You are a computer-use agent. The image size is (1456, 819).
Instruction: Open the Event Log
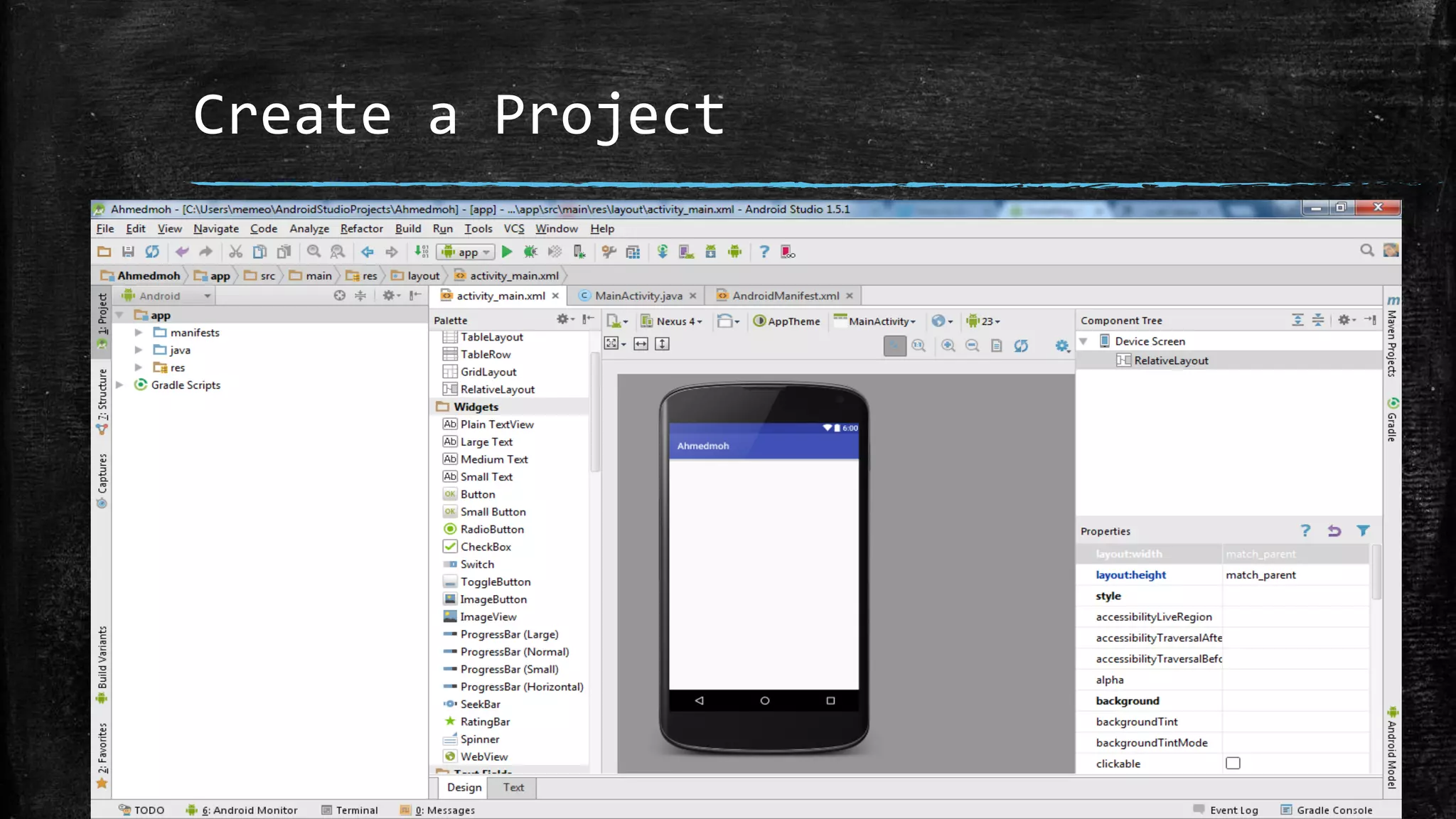coord(1226,810)
